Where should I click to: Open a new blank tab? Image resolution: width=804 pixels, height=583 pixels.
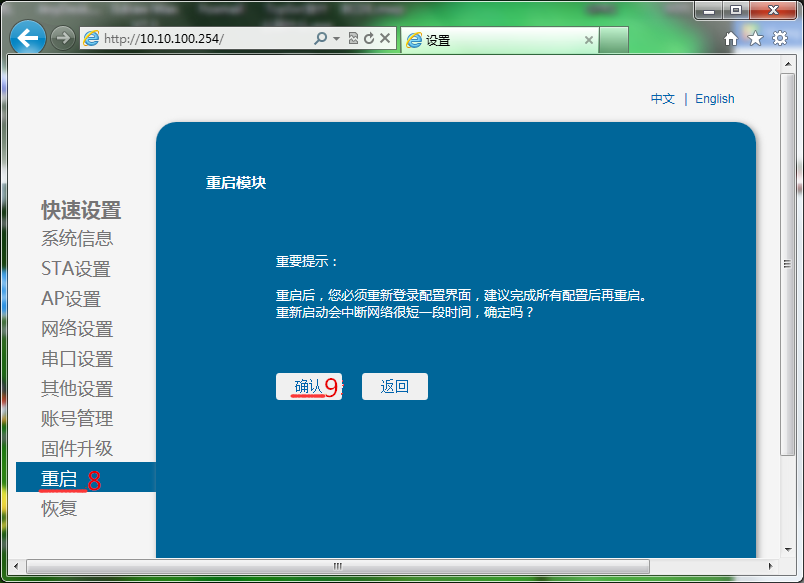[614, 40]
